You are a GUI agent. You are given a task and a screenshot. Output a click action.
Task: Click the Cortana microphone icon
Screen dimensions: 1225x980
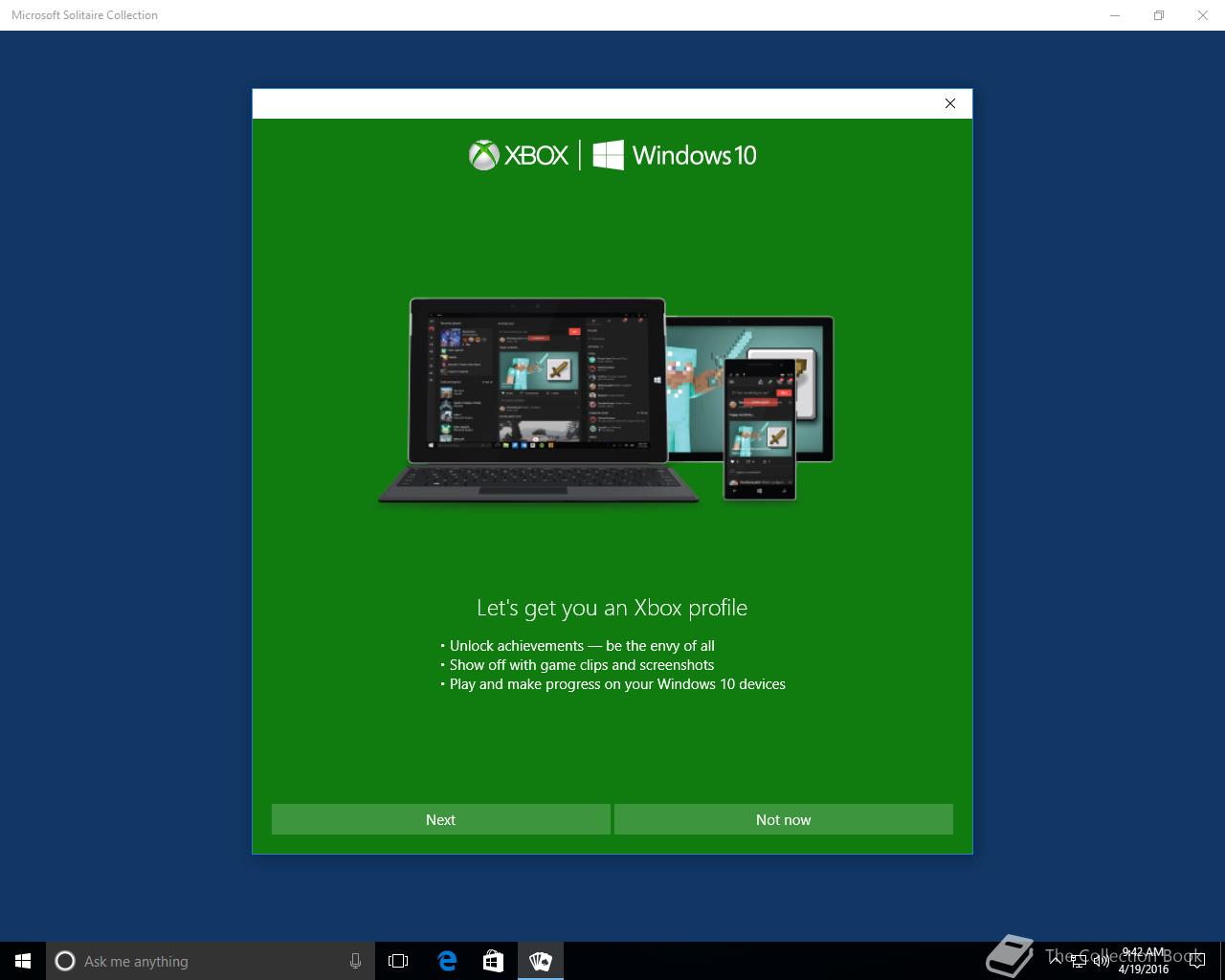[355, 961]
